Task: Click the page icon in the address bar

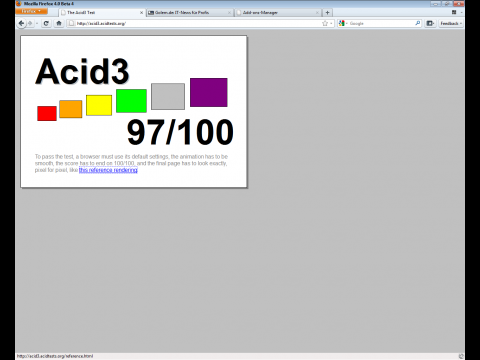Action: coord(71,23)
